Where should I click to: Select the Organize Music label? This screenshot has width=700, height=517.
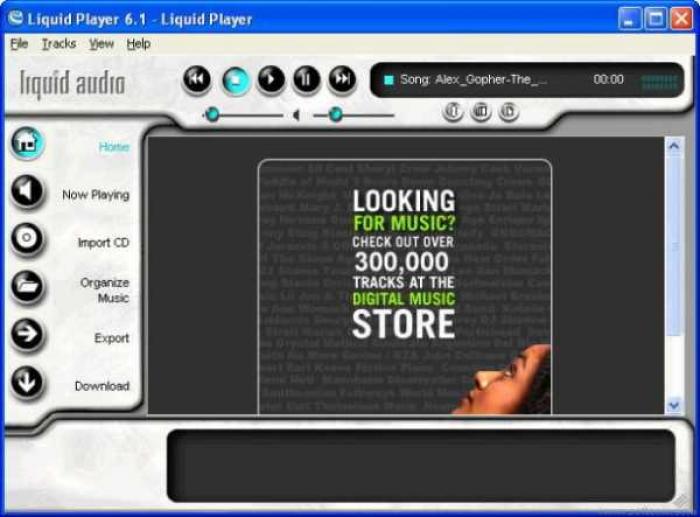coord(105,290)
